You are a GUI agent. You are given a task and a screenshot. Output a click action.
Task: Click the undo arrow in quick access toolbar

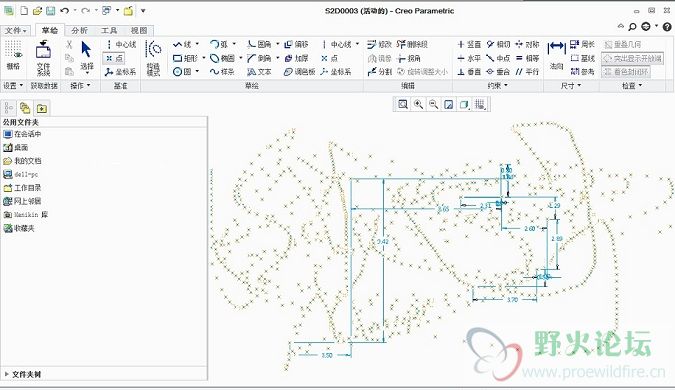point(65,10)
